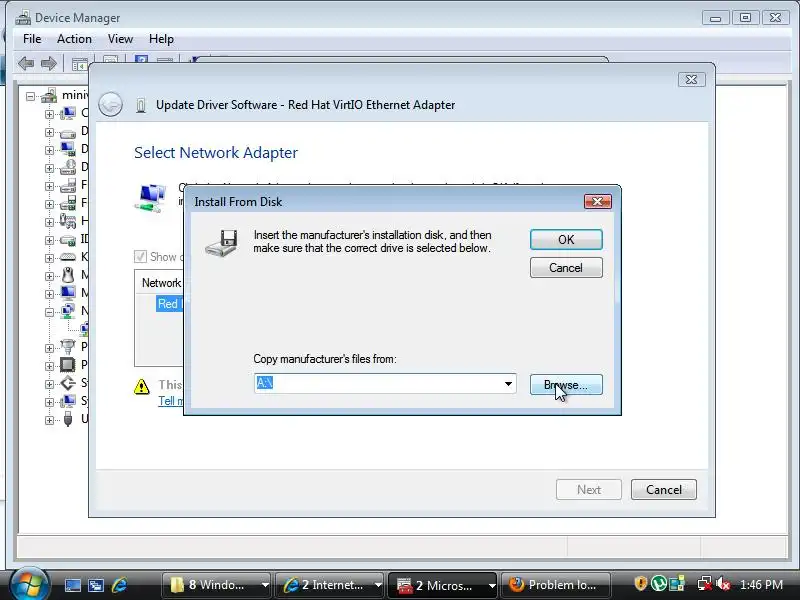Expand the Universal Serial Bus controllers category
Screen dimensions: 800x600
[x=49, y=420]
